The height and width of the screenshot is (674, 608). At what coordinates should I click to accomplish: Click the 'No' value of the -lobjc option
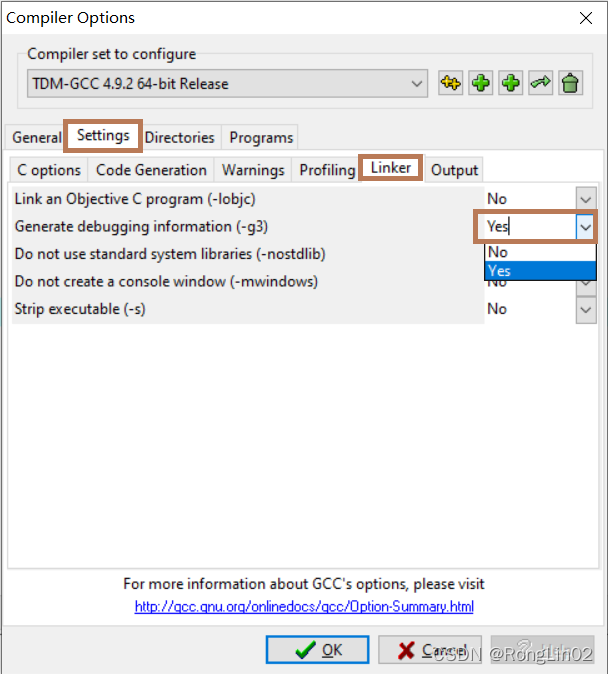[497, 199]
